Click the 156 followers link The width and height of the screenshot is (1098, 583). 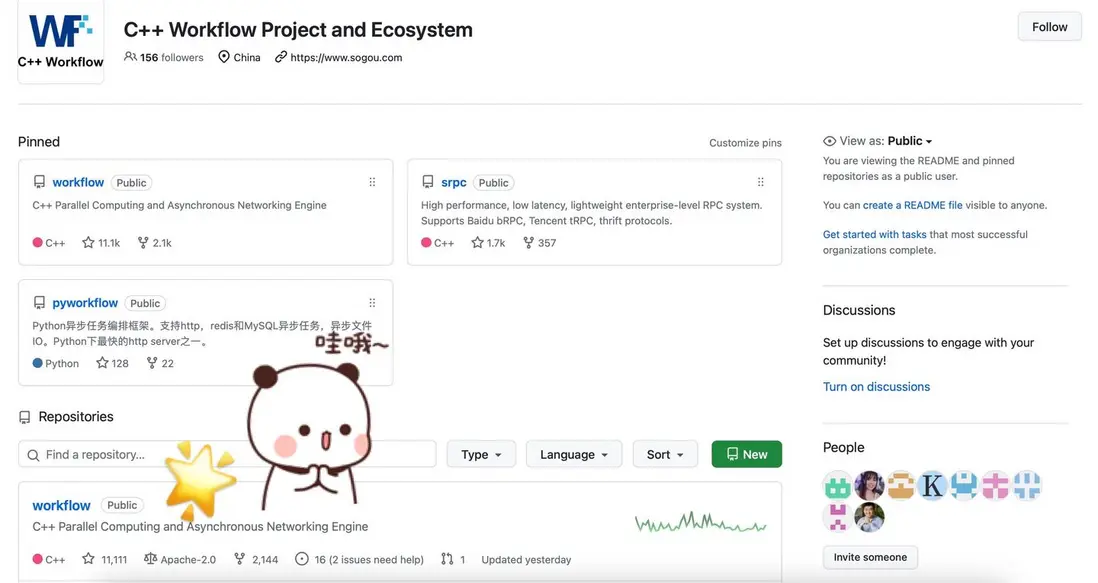[x=172, y=57]
